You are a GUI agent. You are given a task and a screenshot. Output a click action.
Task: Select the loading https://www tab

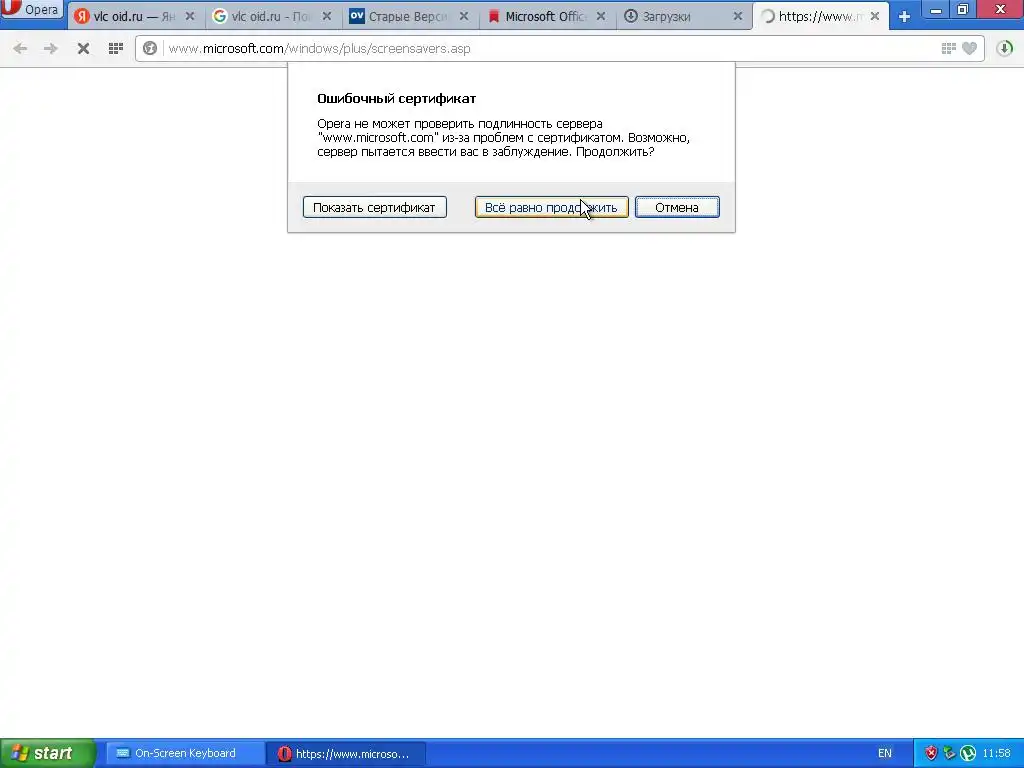pyautogui.click(x=820, y=16)
